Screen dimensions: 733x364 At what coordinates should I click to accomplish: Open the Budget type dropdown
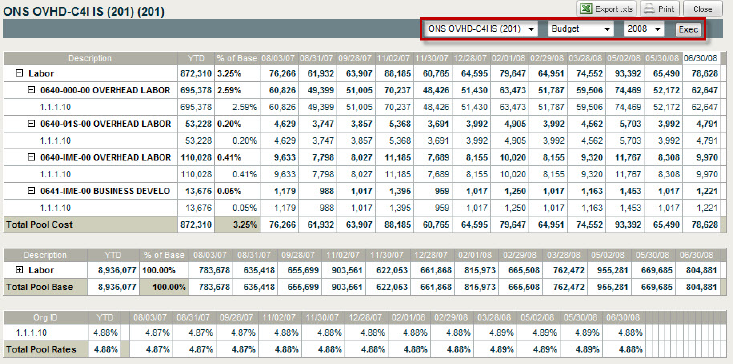(581, 29)
